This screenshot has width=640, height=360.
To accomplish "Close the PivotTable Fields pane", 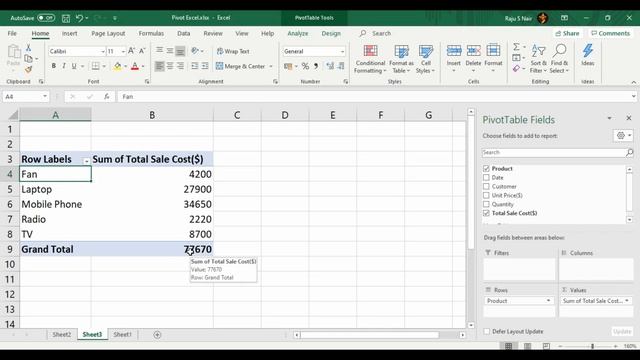I will pyautogui.click(x=629, y=118).
